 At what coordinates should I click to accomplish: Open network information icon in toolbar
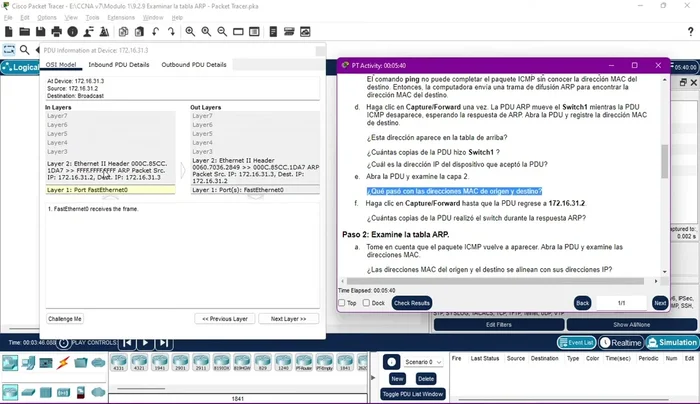(x=72, y=32)
